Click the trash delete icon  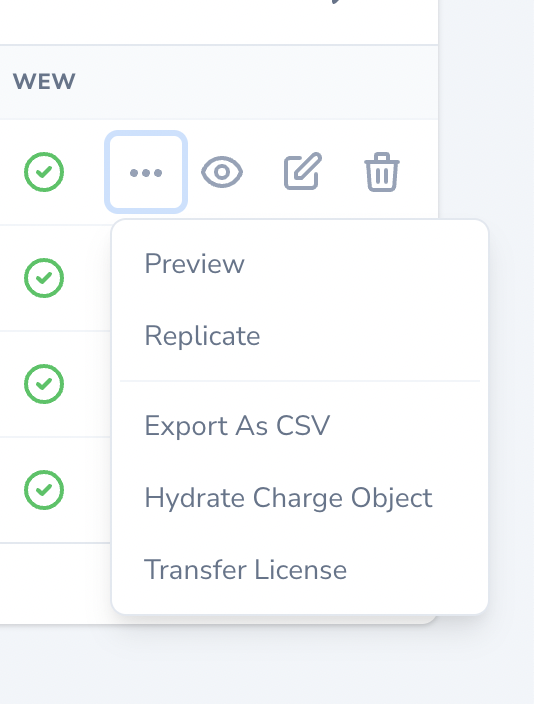[x=382, y=172]
